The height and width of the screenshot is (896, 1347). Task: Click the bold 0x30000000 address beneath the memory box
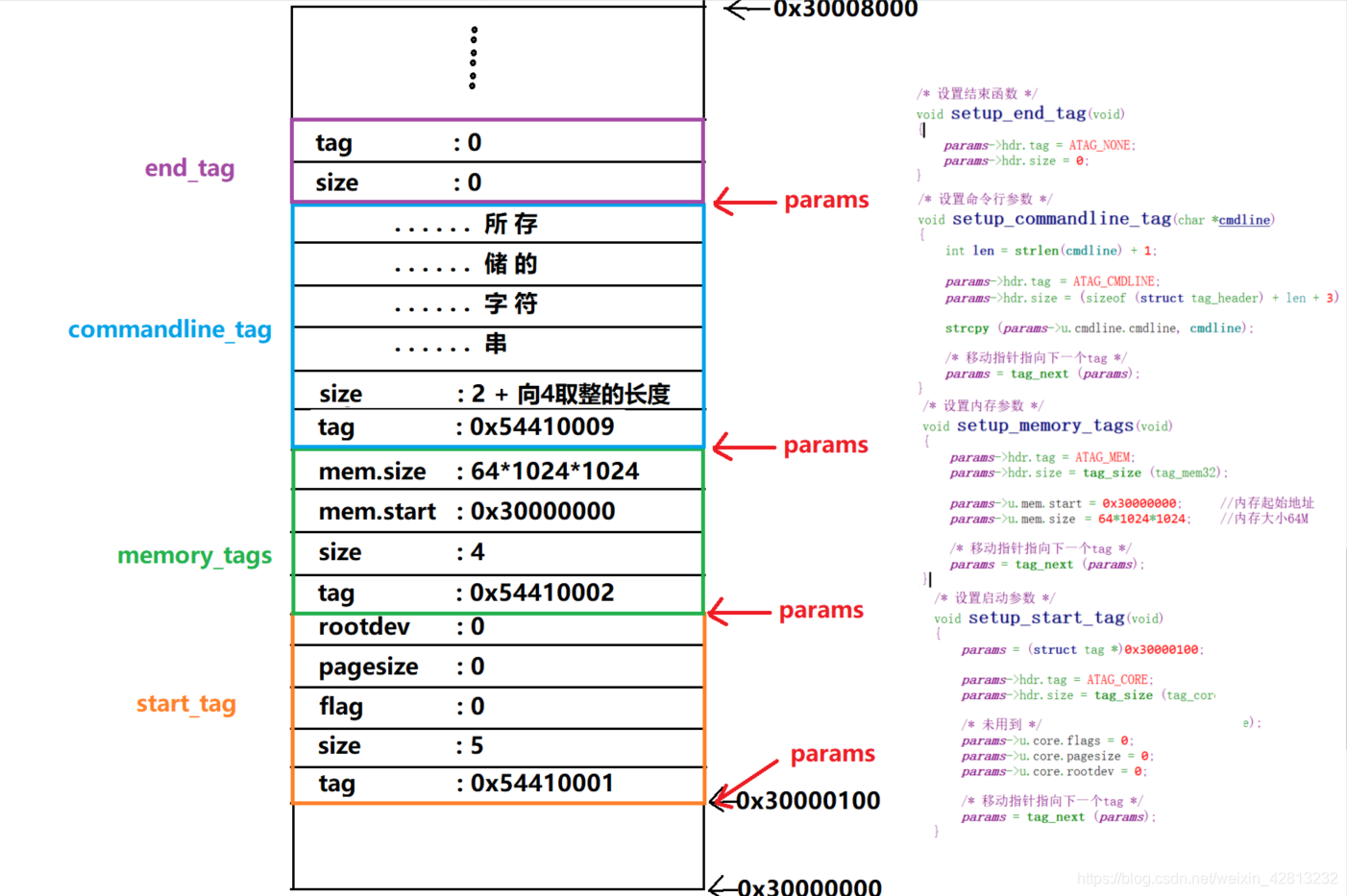809,886
